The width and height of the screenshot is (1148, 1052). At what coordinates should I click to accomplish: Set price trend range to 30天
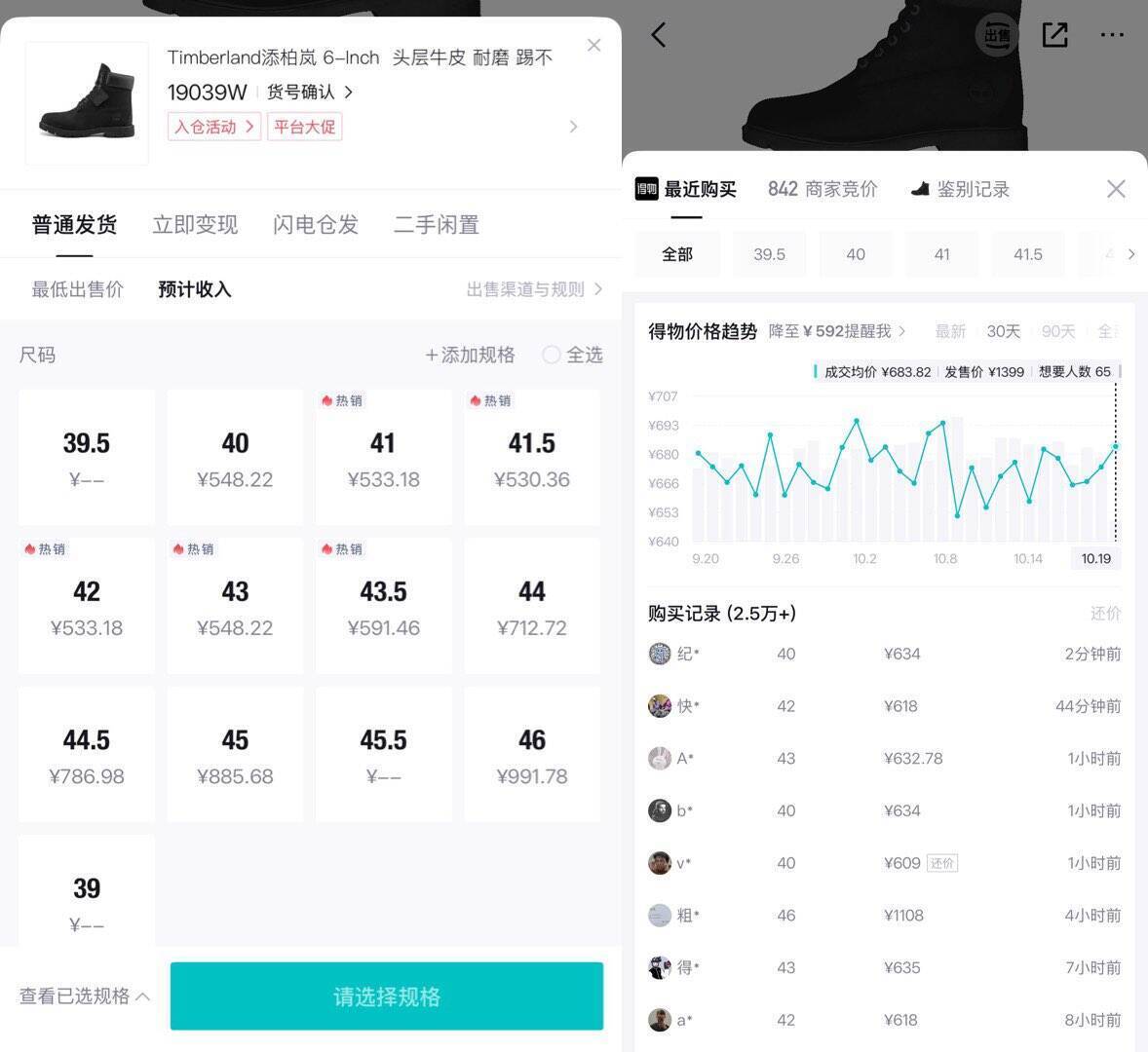1003,331
